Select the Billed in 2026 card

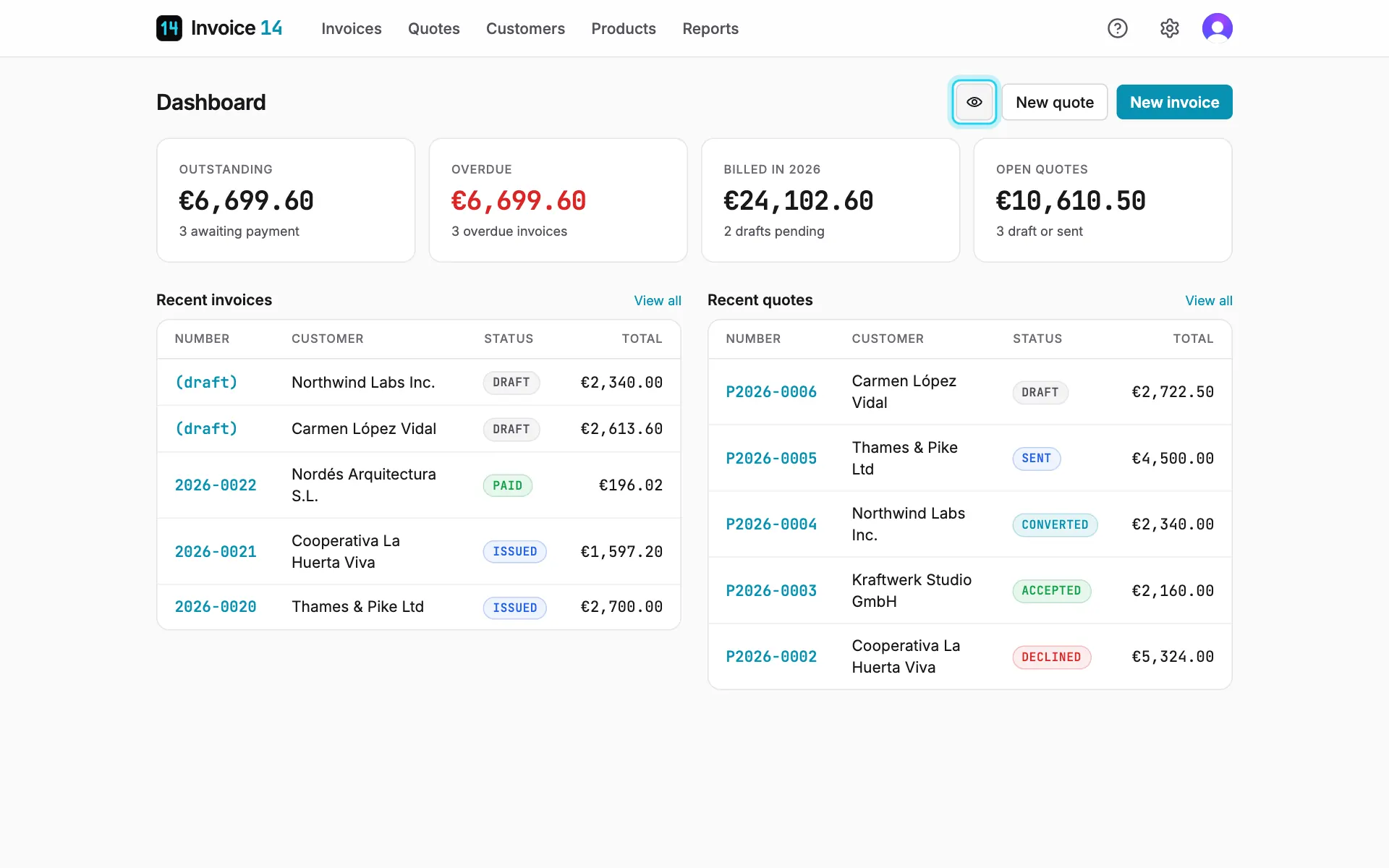831,200
